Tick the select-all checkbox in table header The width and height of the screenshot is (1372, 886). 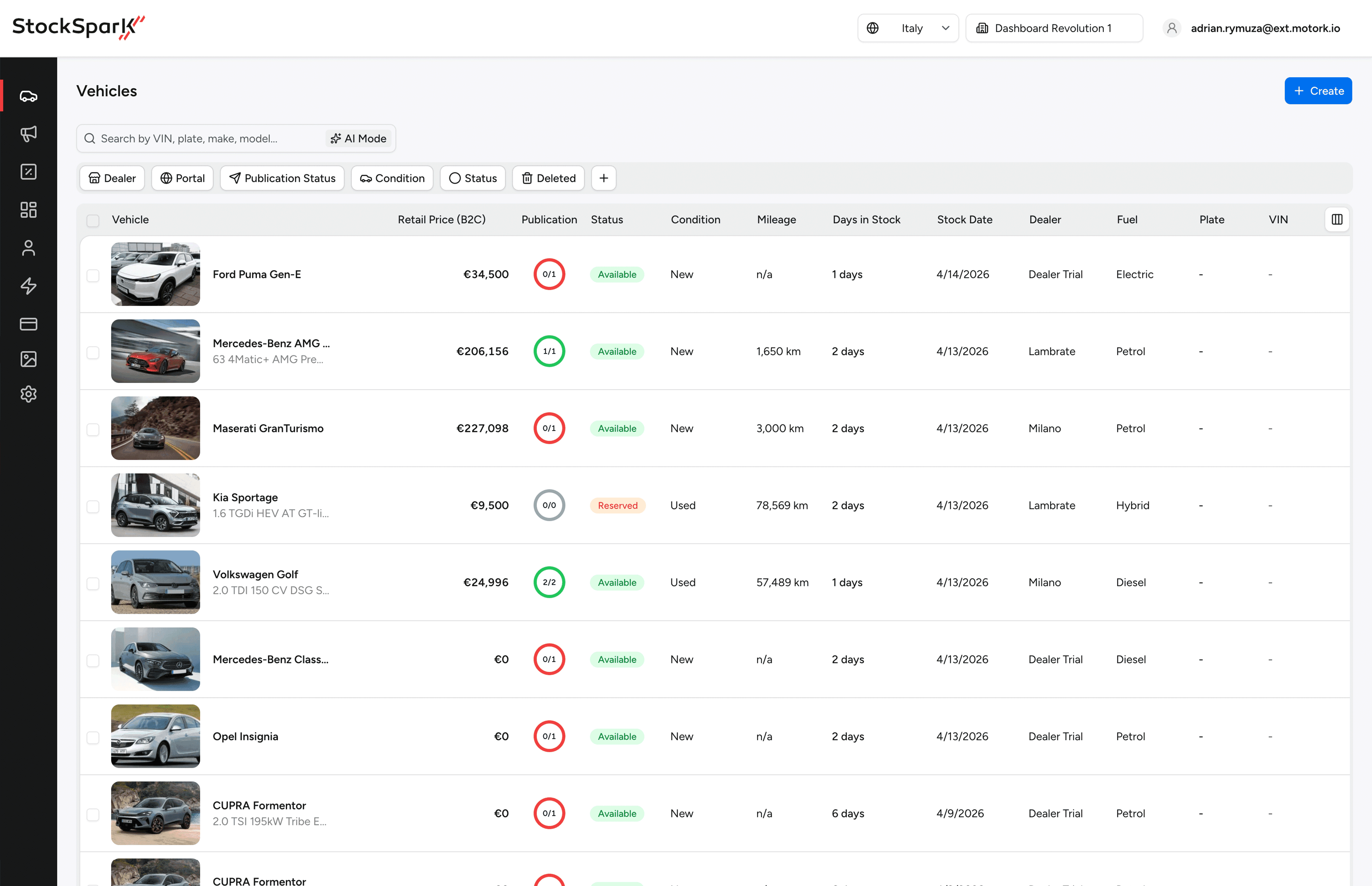93,220
